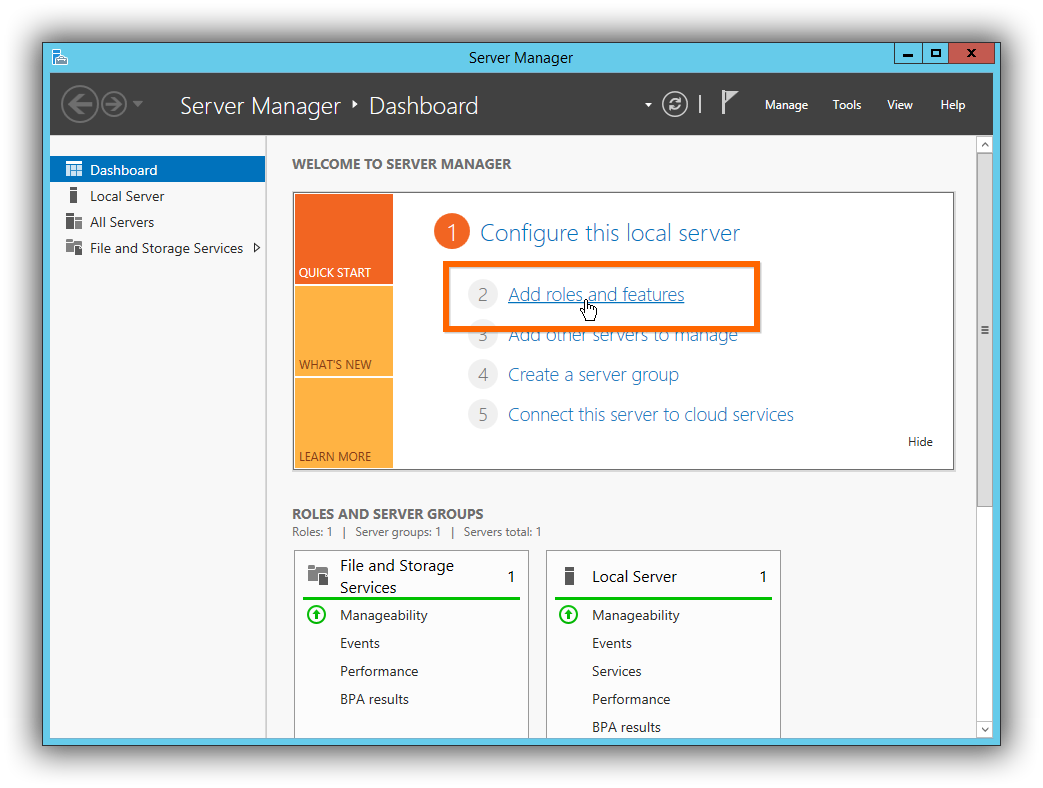Open Manageability in Local Server tile

(x=636, y=615)
